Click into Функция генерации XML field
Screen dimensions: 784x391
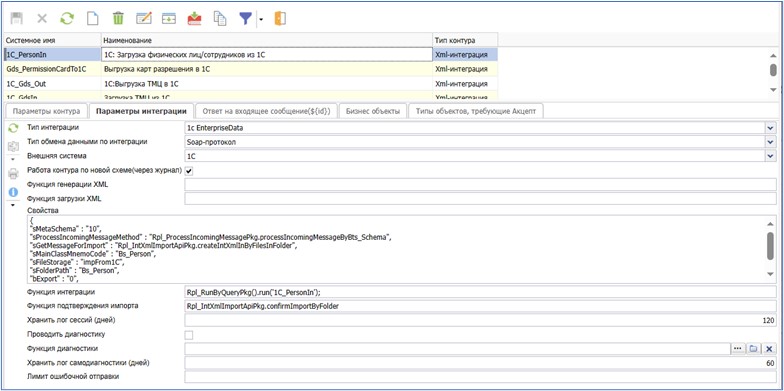pyautogui.click(x=480, y=185)
